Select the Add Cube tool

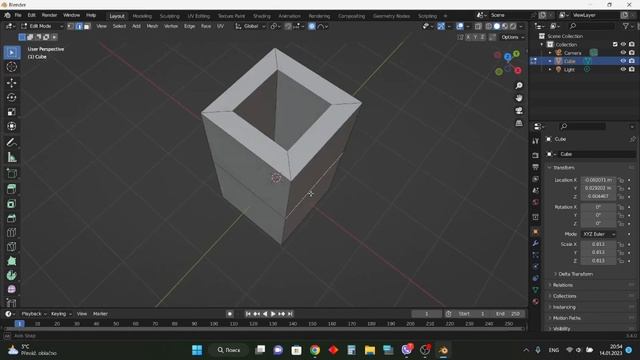click(11, 173)
